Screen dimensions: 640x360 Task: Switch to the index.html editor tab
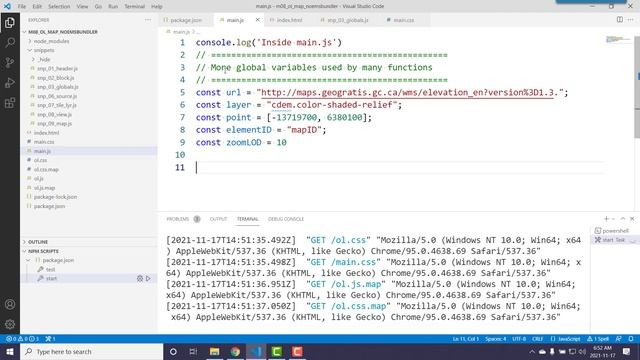coord(289,20)
